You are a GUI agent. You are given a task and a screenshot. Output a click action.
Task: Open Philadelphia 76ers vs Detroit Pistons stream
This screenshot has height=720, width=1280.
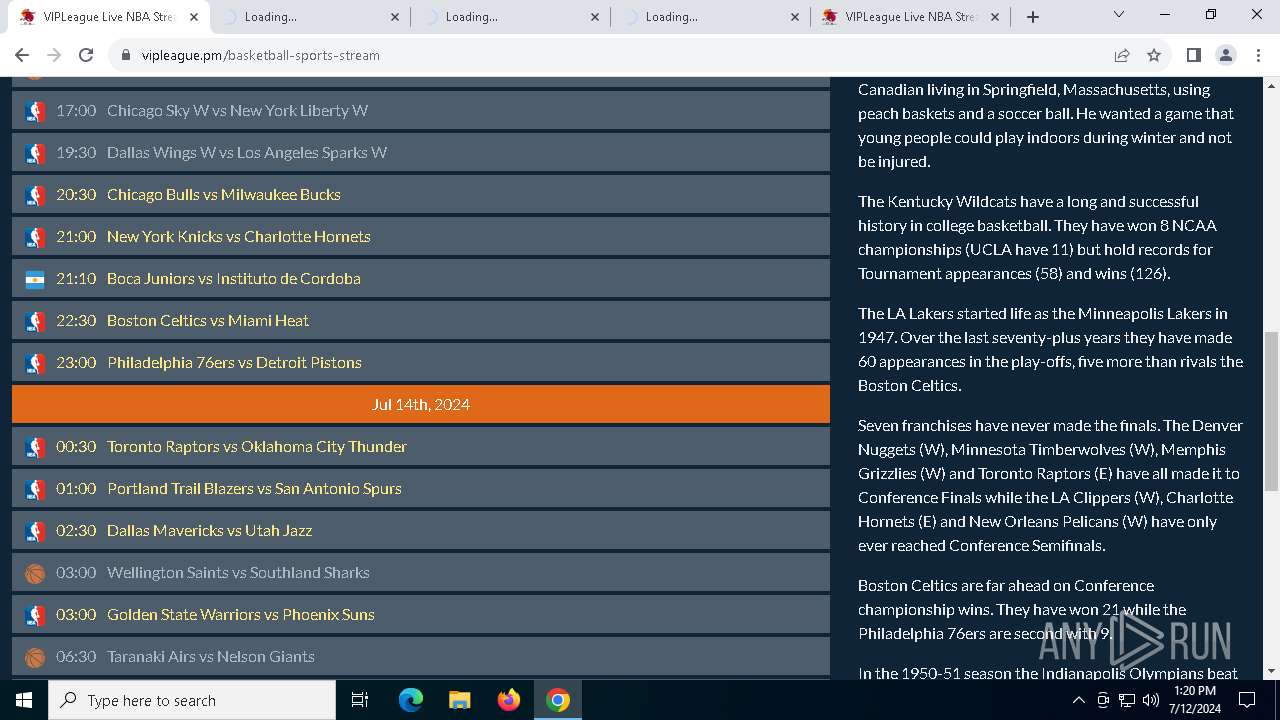click(421, 363)
